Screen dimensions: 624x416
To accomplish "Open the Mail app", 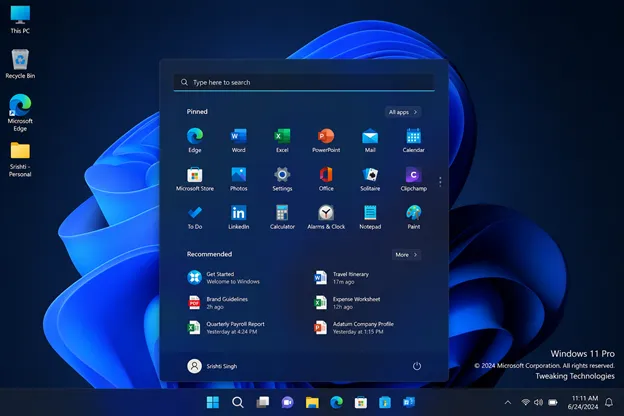I will 370,141.
